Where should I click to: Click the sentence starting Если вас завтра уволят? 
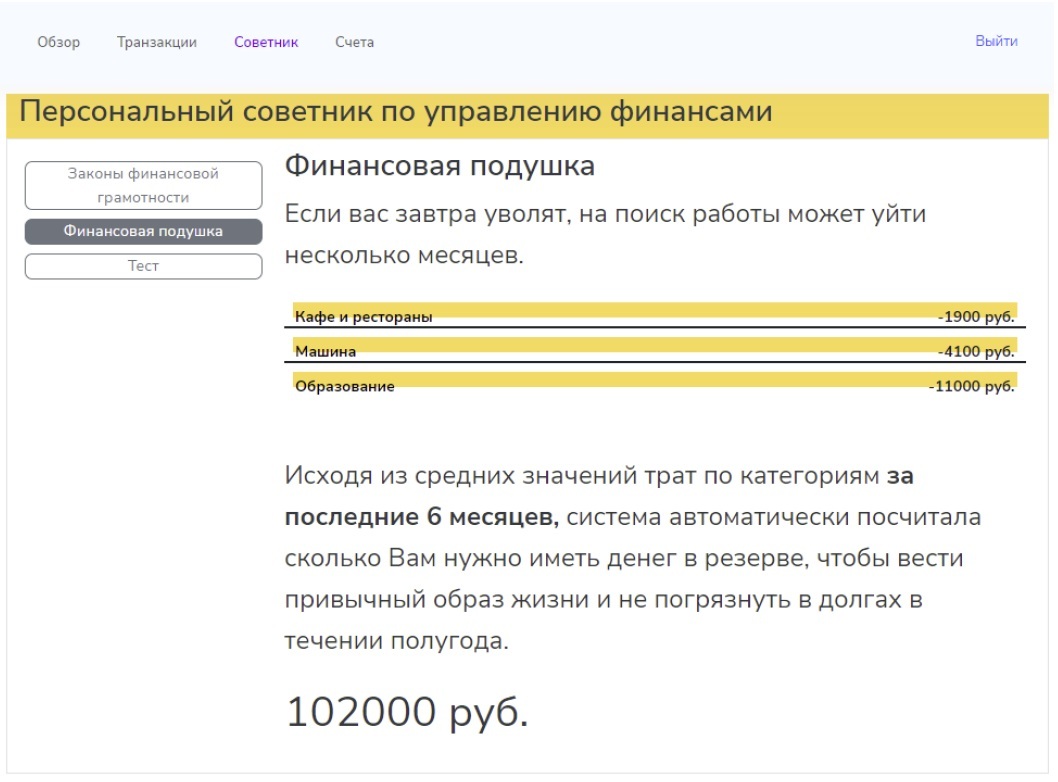pyautogui.click(x=605, y=214)
